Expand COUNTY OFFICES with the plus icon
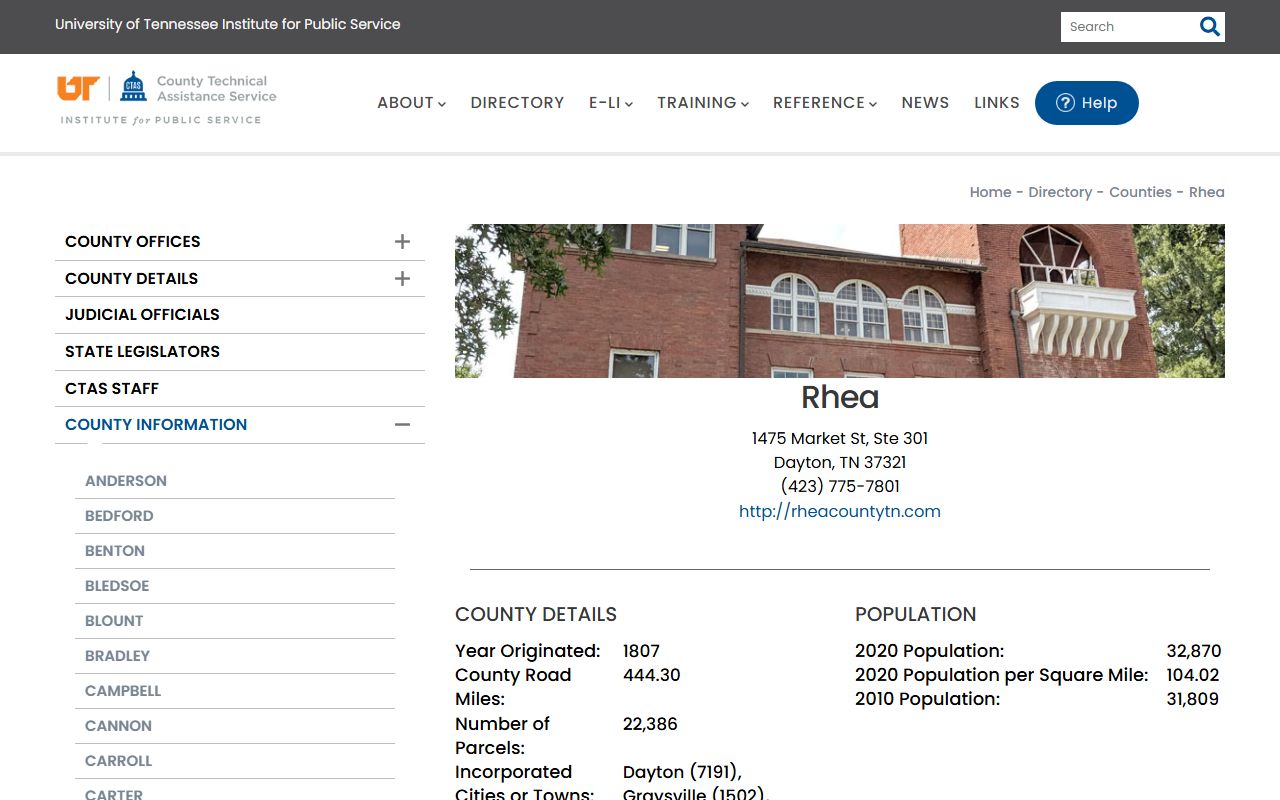This screenshot has width=1280, height=800. (402, 242)
